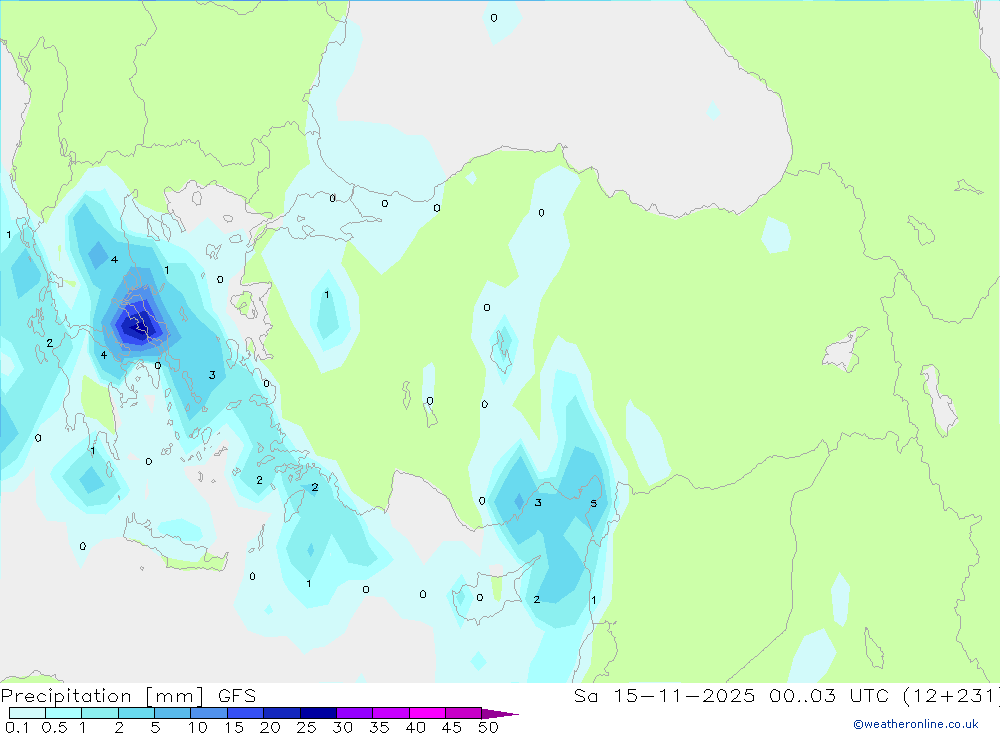The width and height of the screenshot is (1000, 733).
Task: Click the '0.1' legend scale label
Action: (17, 727)
